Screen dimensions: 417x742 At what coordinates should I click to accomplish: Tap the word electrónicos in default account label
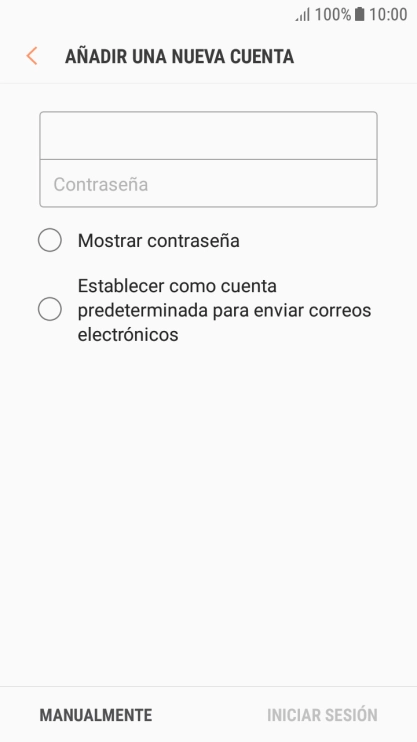pos(128,335)
